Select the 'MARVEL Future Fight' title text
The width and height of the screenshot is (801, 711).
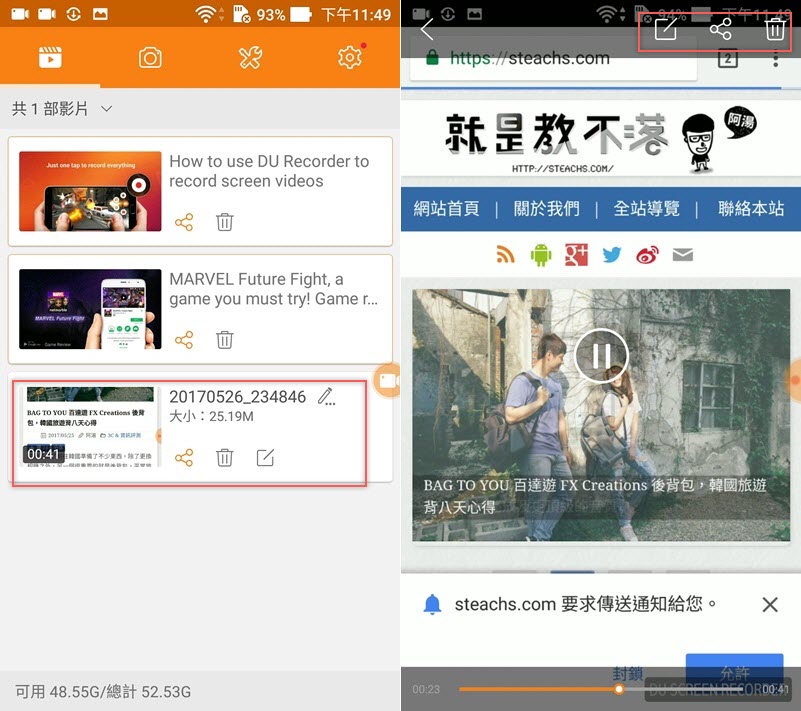coord(274,289)
